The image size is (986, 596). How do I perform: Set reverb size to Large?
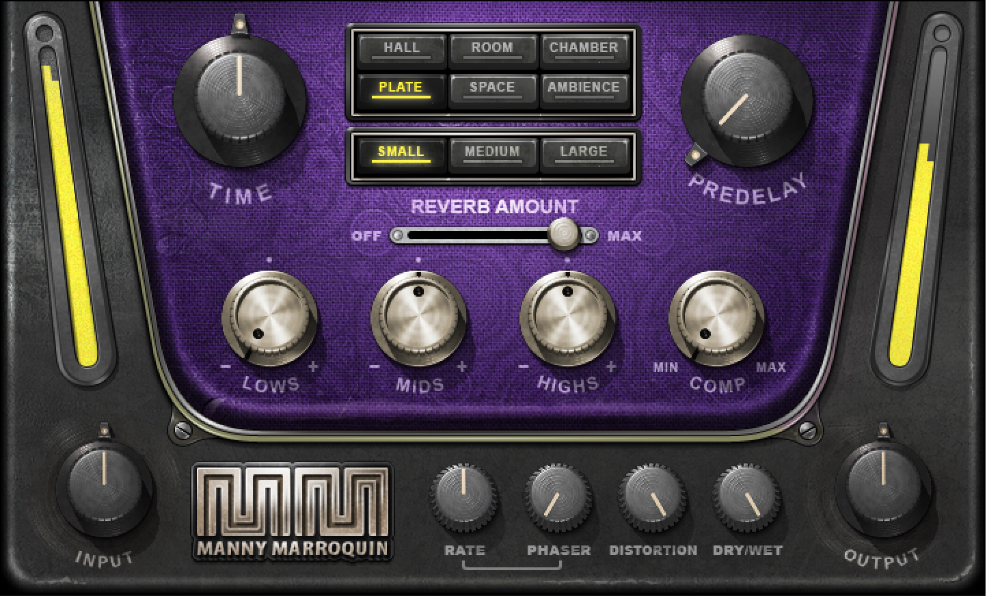pyautogui.click(x=584, y=153)
